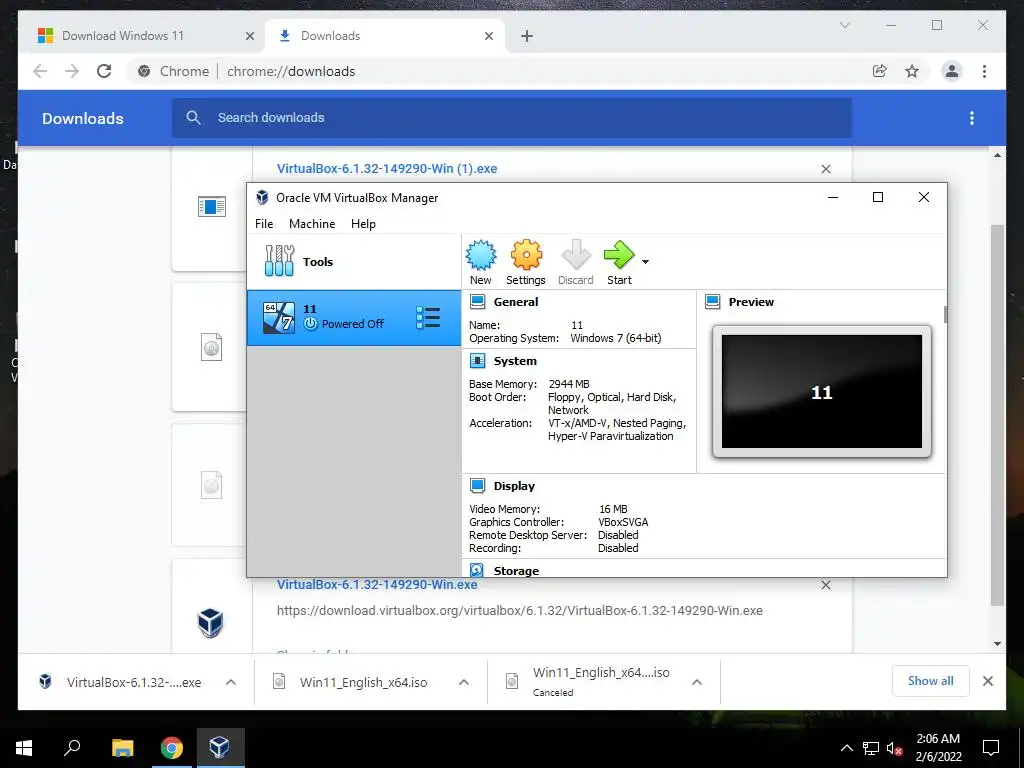Image resolution: width=1024 pixels, height=768 pixels.
Task: Click Show all downloads button
Action: 931,680
